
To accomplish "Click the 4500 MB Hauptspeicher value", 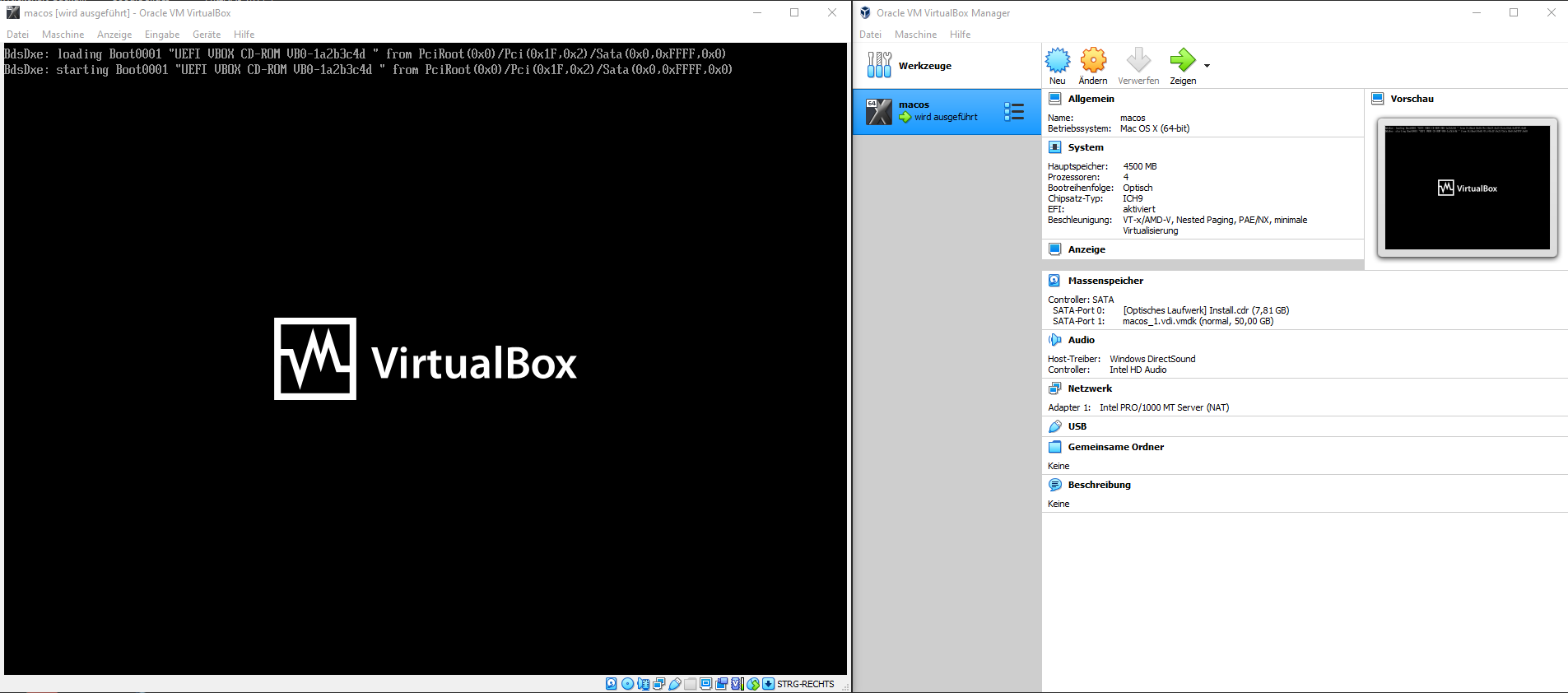I will 1140,167.
